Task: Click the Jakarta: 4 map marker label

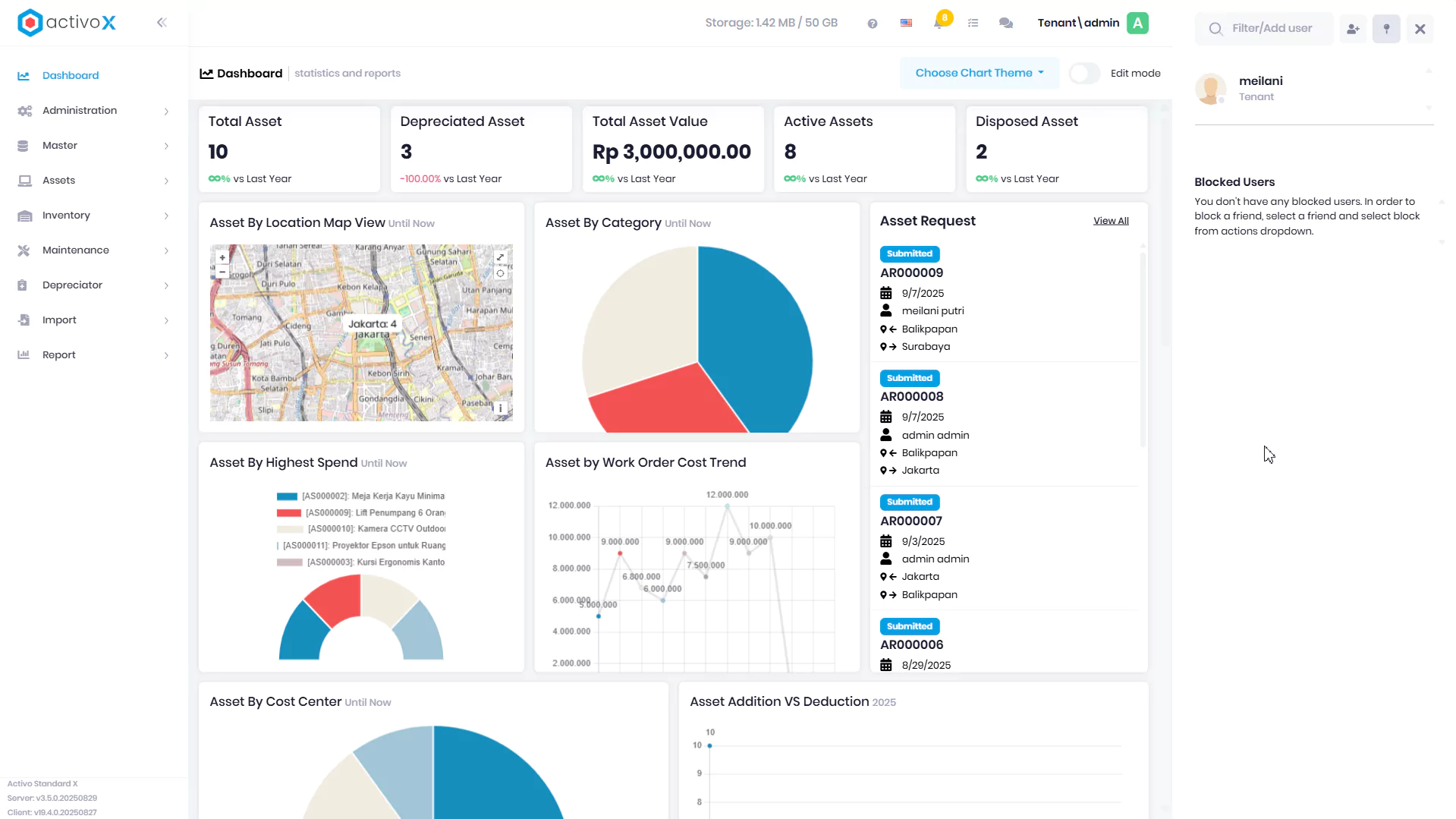Action: pyautogui.click(x=373, y=324)
